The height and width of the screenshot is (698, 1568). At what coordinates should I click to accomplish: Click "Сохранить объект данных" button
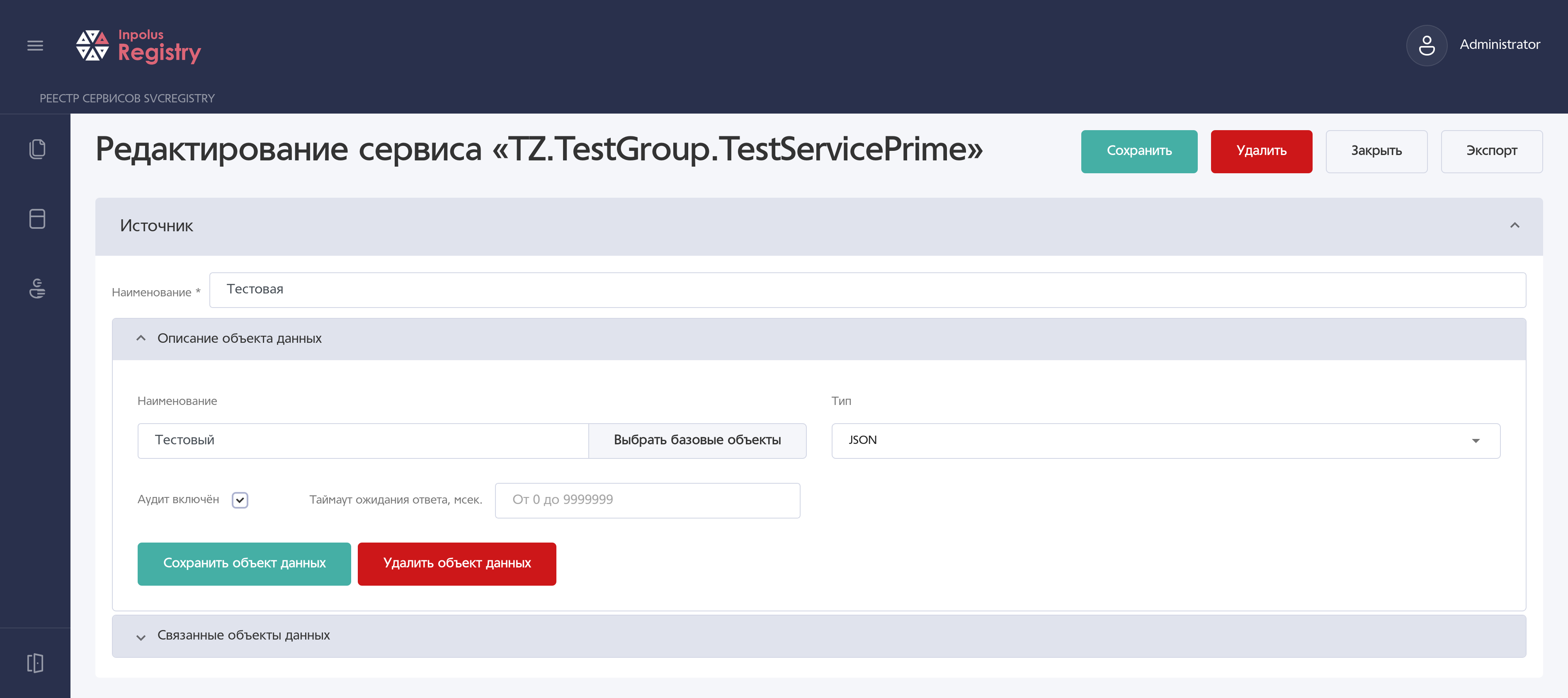click(x=244, y=564)
